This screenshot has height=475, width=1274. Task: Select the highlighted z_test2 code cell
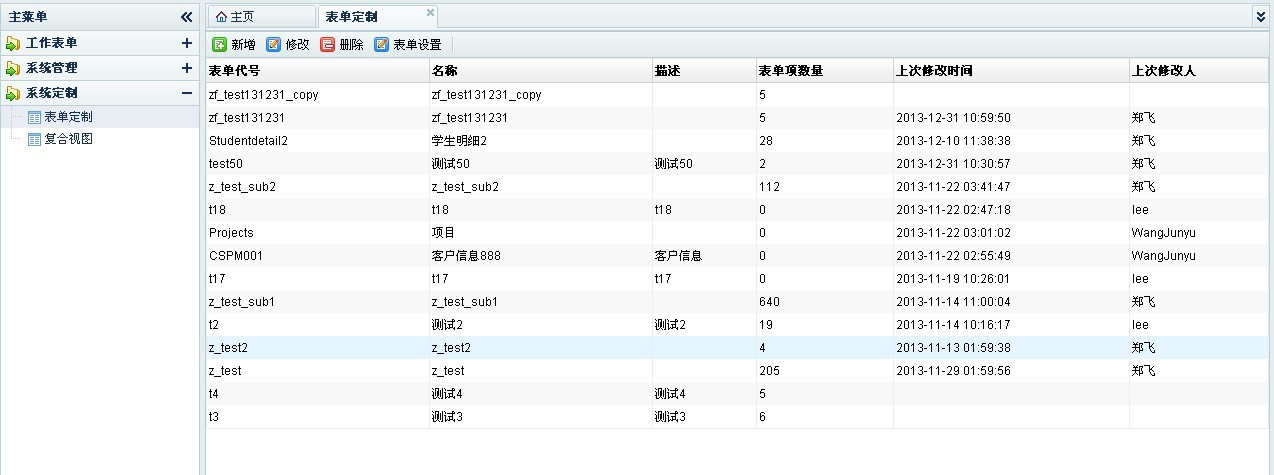(317, 348)
